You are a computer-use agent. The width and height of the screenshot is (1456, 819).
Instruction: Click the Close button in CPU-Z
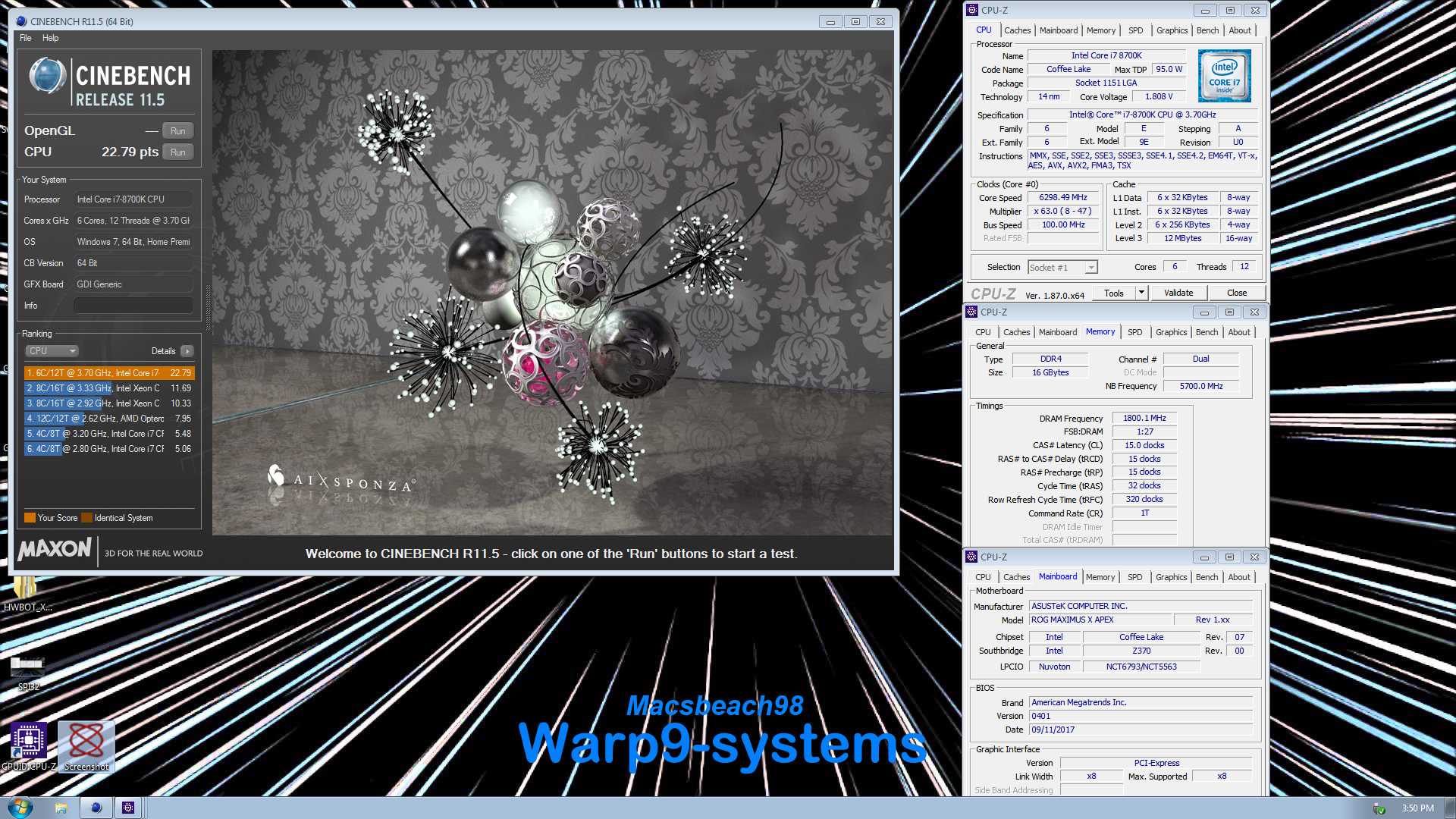[1237, 293]
